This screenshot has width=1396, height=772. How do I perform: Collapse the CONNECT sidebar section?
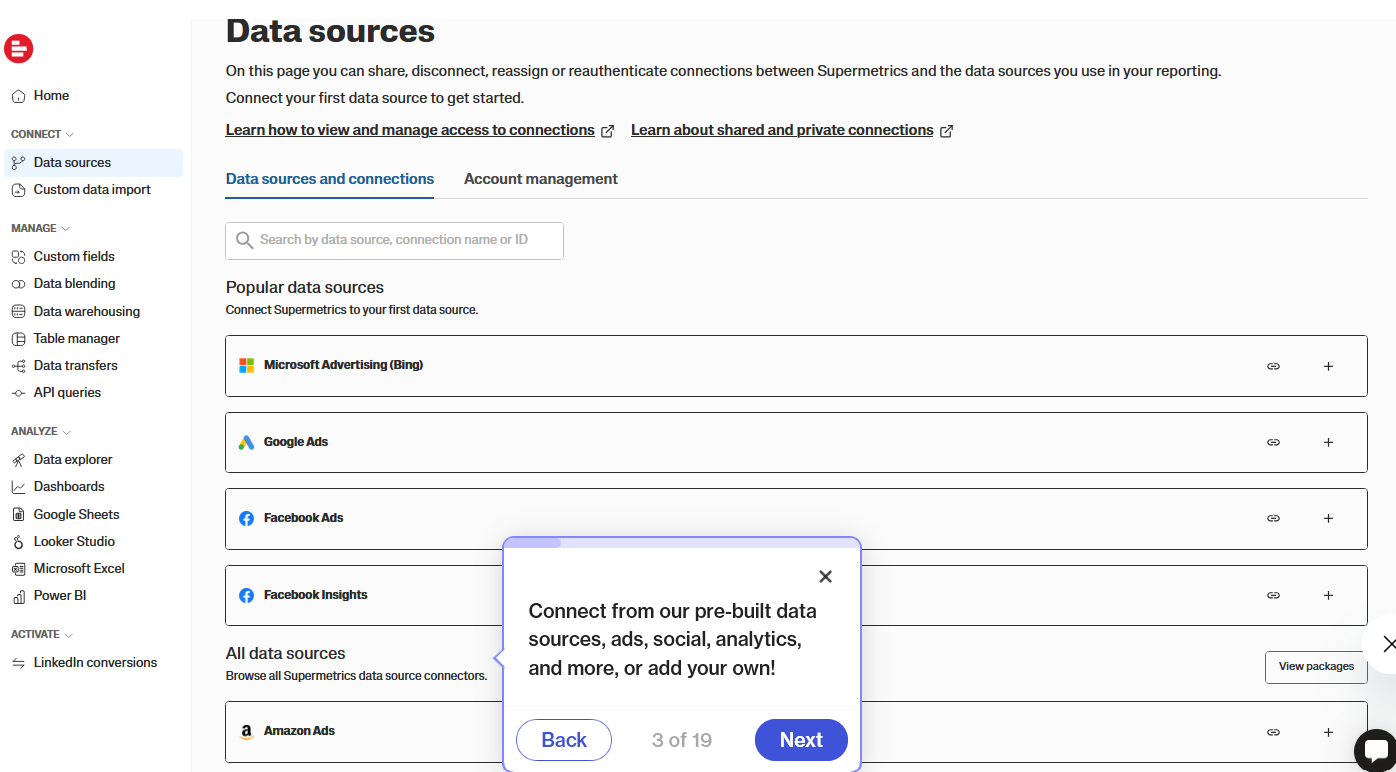42,134
